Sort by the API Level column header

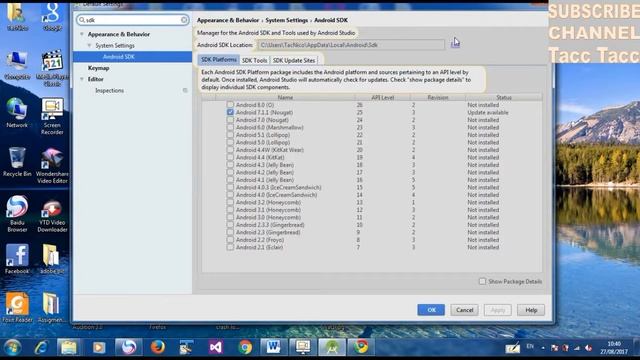pos(382,97)
